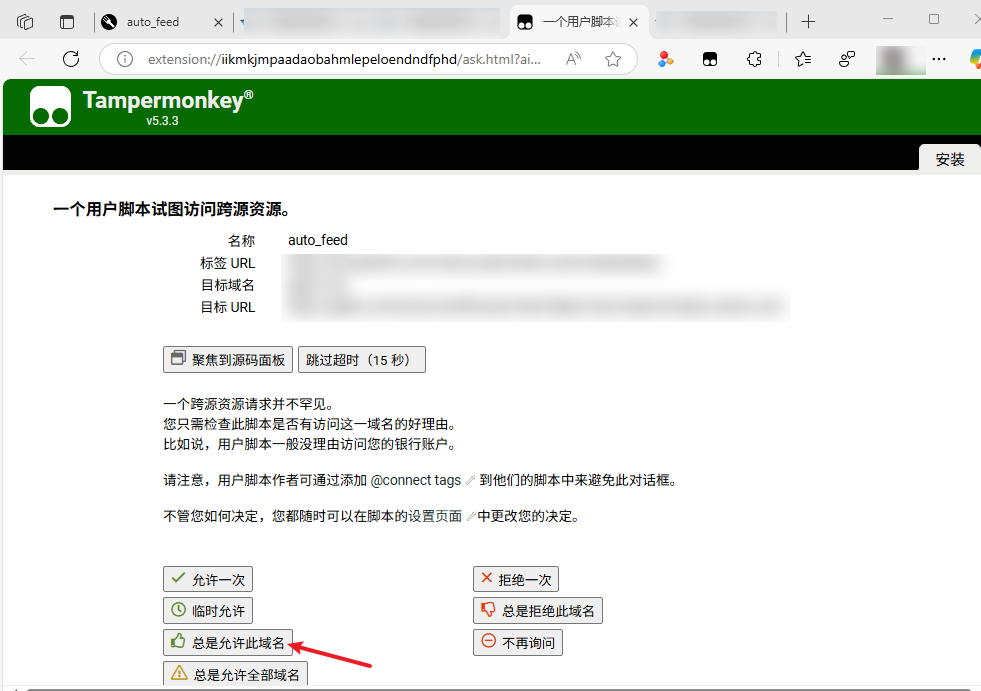Viewport: 981px width, 691px height.
Task: Choose 允许一次 to allow once
Action: 208,579
